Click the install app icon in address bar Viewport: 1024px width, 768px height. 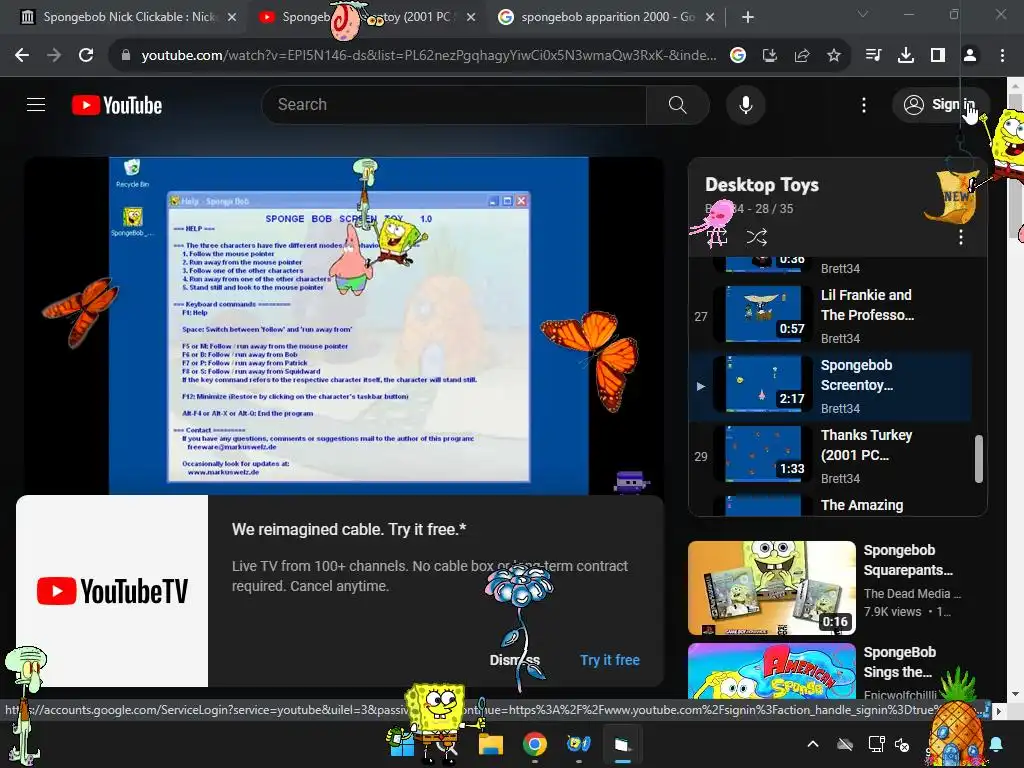[770, 56]
